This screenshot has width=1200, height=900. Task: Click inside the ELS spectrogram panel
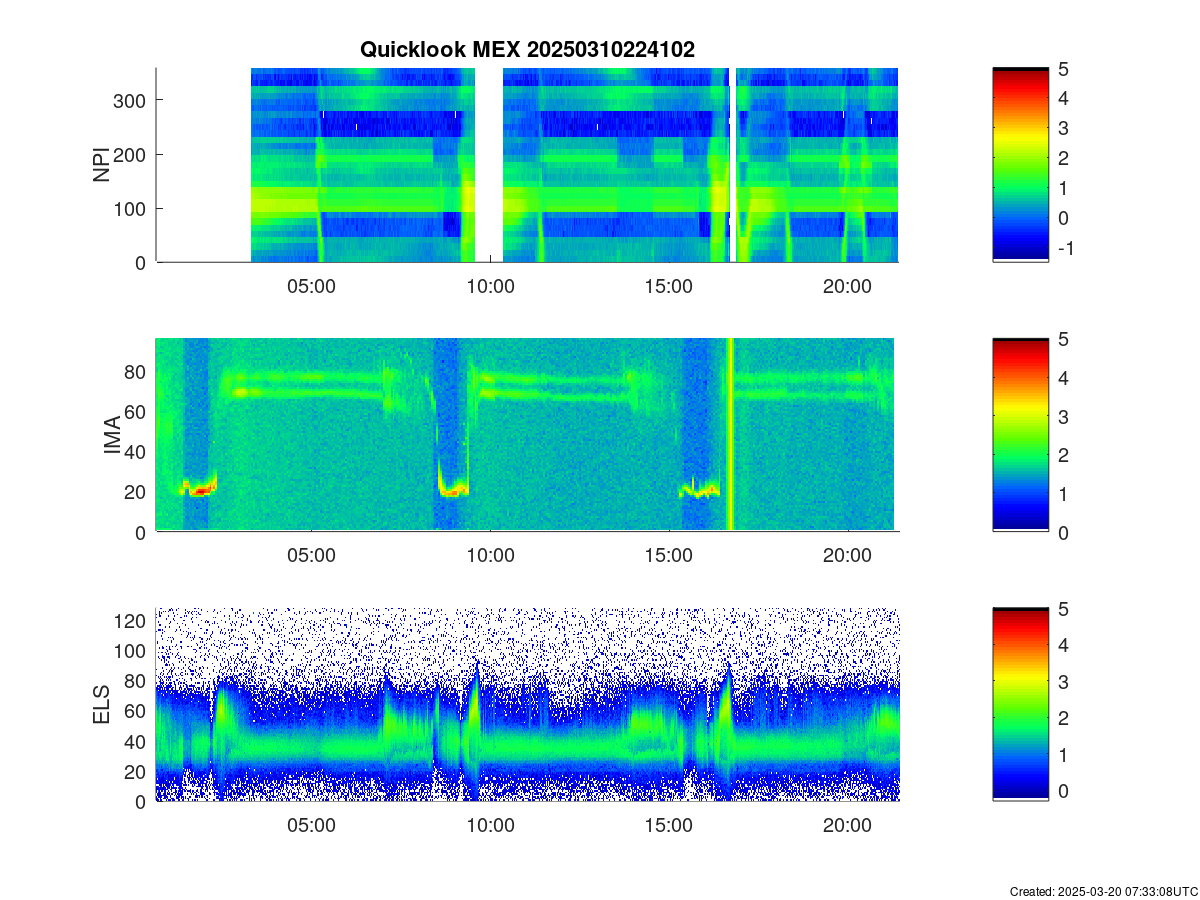[527, 704]
